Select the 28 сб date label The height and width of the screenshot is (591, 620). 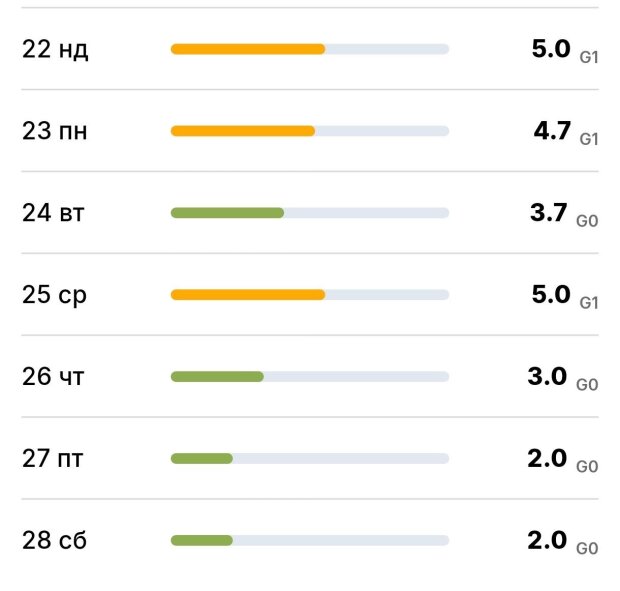click(54, 541)
